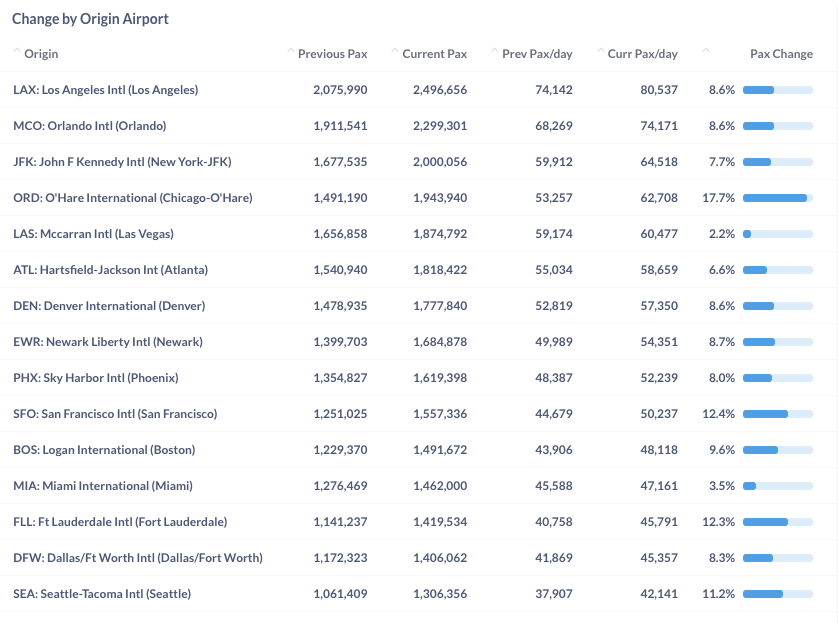Viewport: 838px width, 623px height.
Task: Click sort caret beside Pax Change
Action: coord(706,50)
